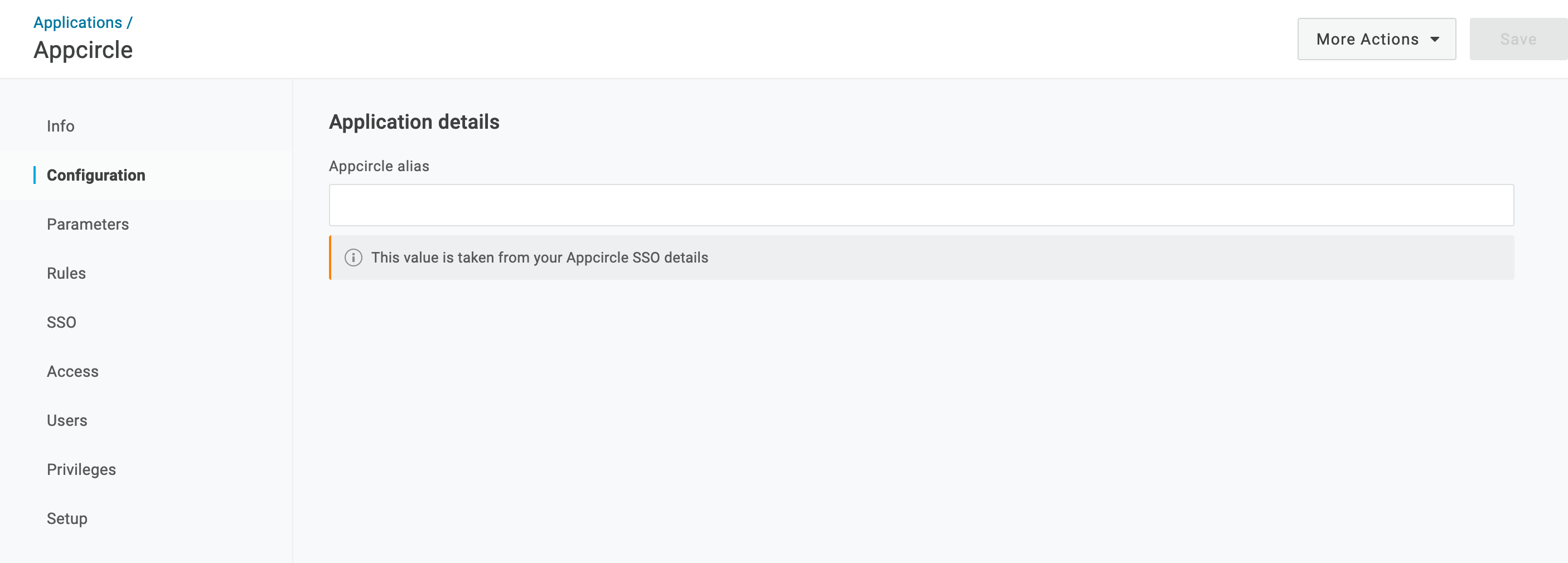Click the Appcircle SSO details notice text
This screenshot has width=1568, height=563.
pos(539,258)
